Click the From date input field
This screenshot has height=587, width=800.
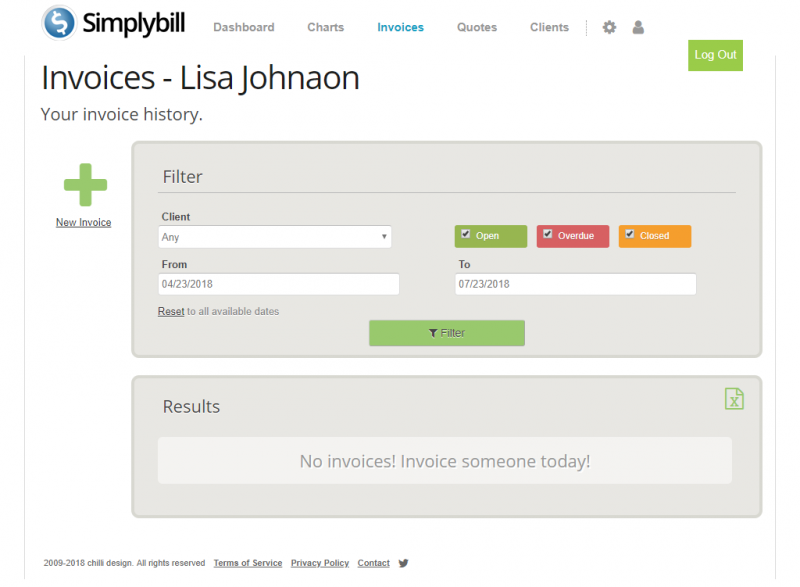click(x=278, y=284)
